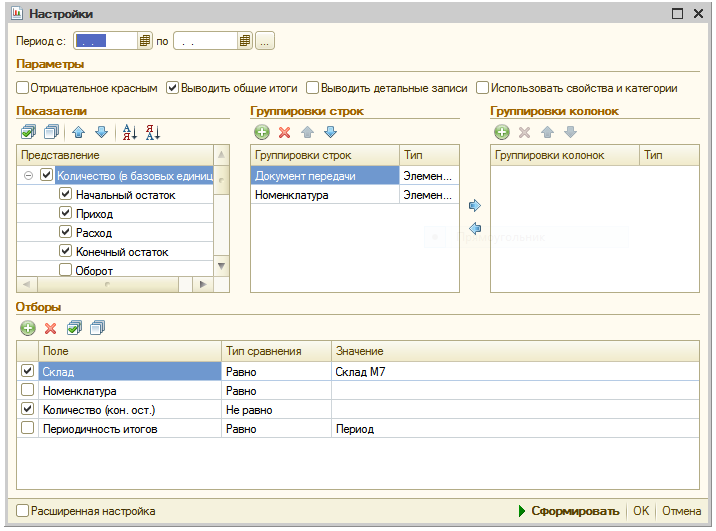Open the calendar for the period end date
The image size is (716, 531).
click(x=244, y=41)
